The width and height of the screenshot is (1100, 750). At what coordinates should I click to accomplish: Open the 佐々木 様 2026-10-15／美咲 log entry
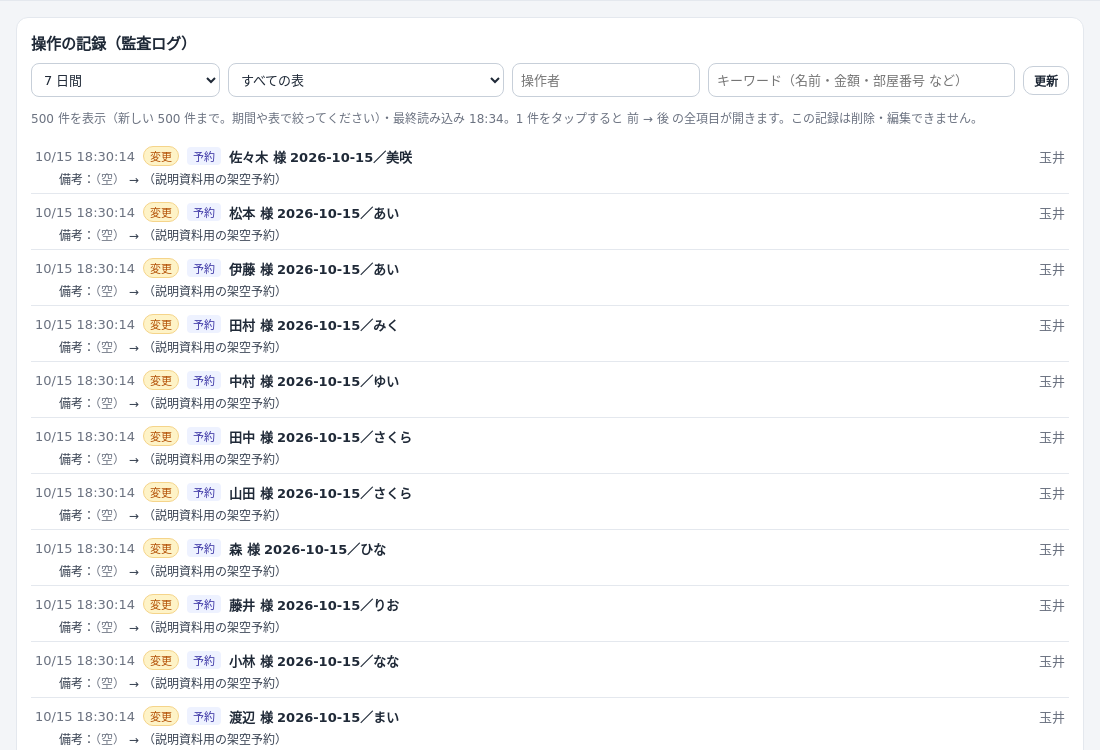tap(550, 167)
